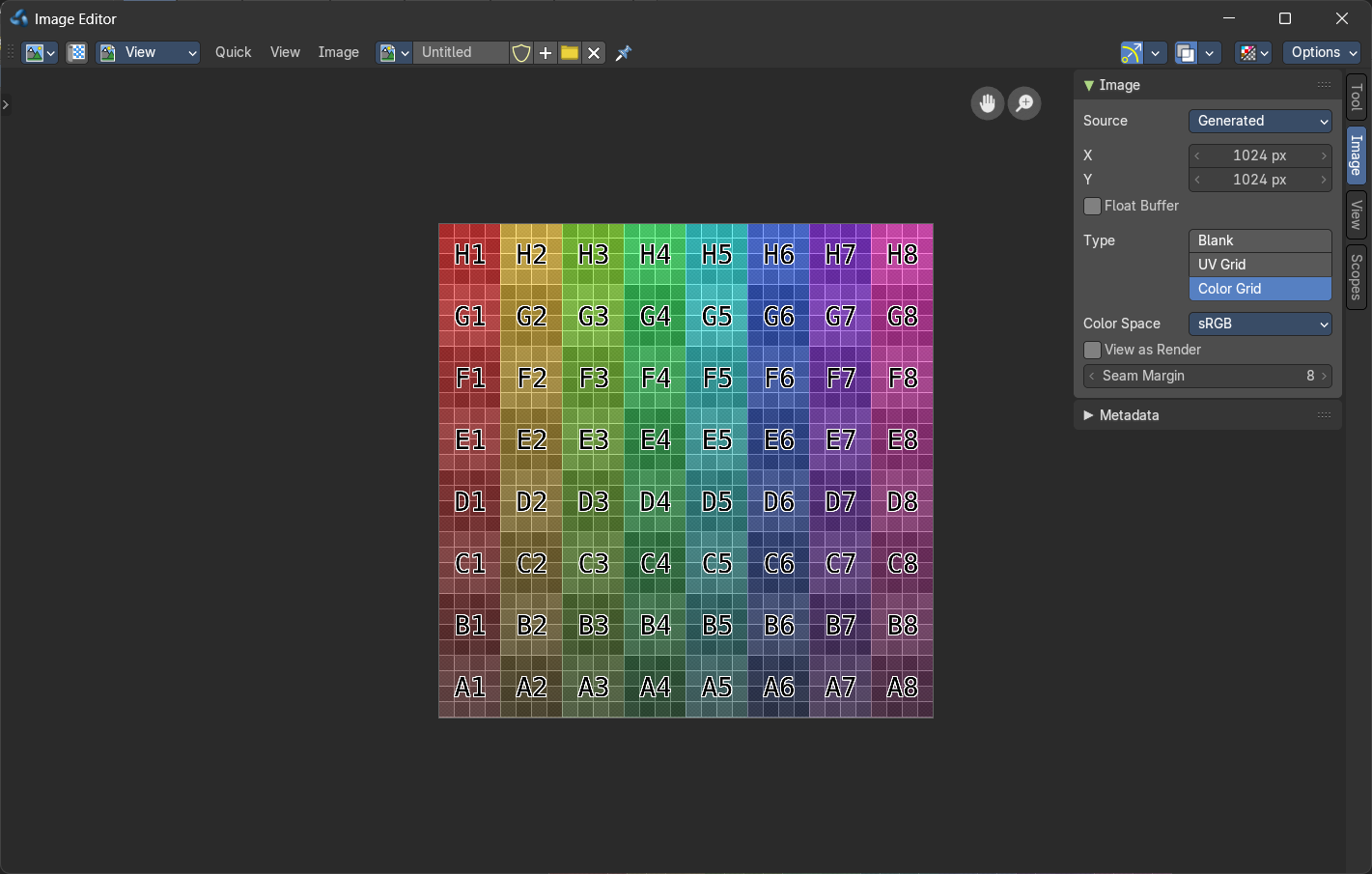Viewport: 1372px width, 874px height.
Task: Increase X size with right arrow
Action: coord(1324,155)
